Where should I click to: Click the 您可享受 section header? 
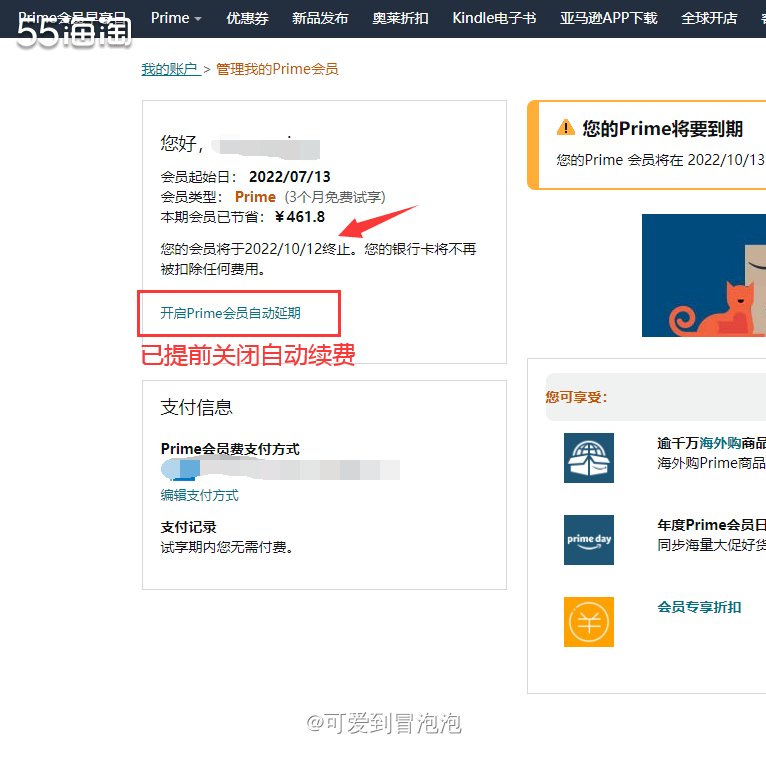click(x=576, y=397)
